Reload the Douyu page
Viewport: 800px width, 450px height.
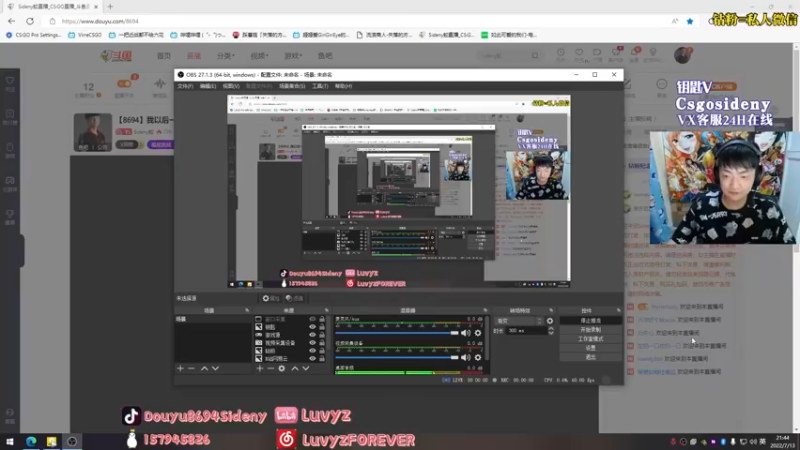(x=30, y=21)
